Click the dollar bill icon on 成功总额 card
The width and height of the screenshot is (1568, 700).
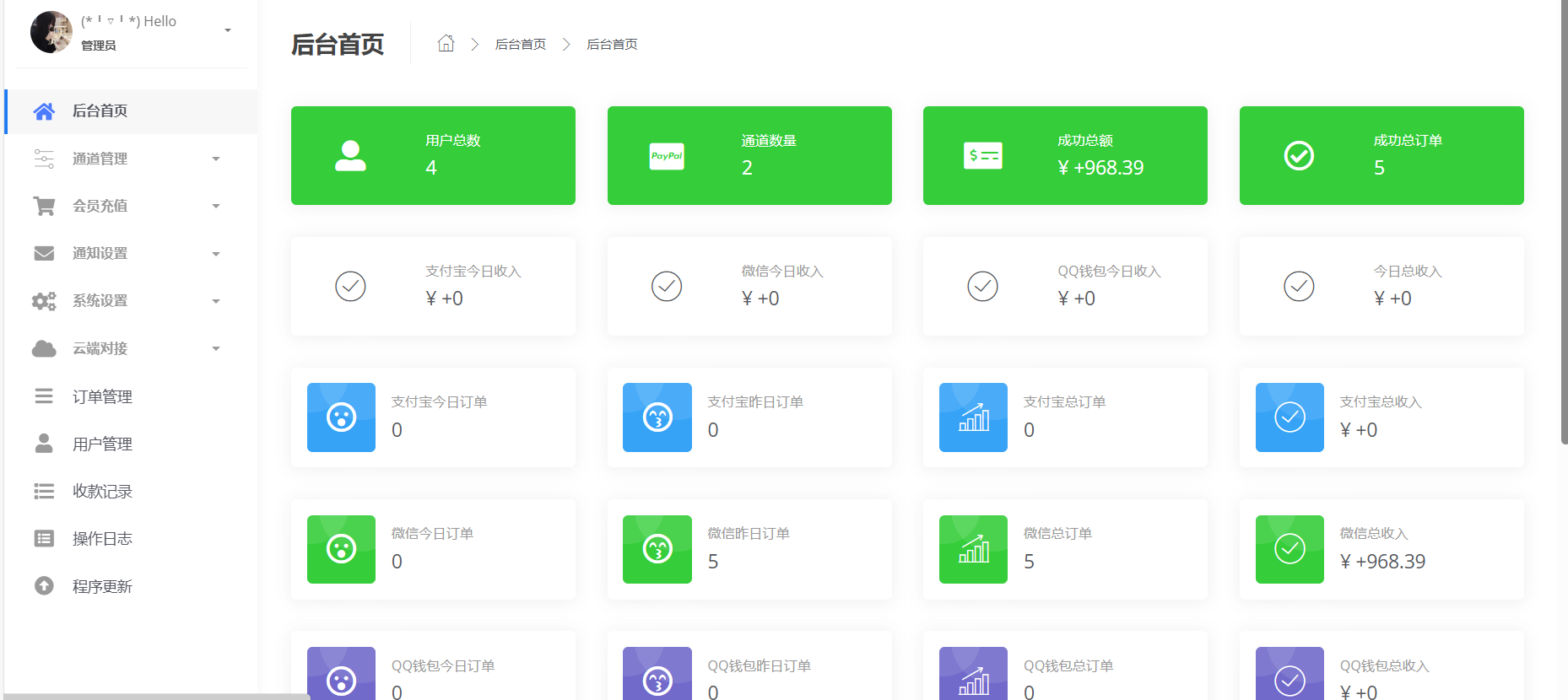982,156
